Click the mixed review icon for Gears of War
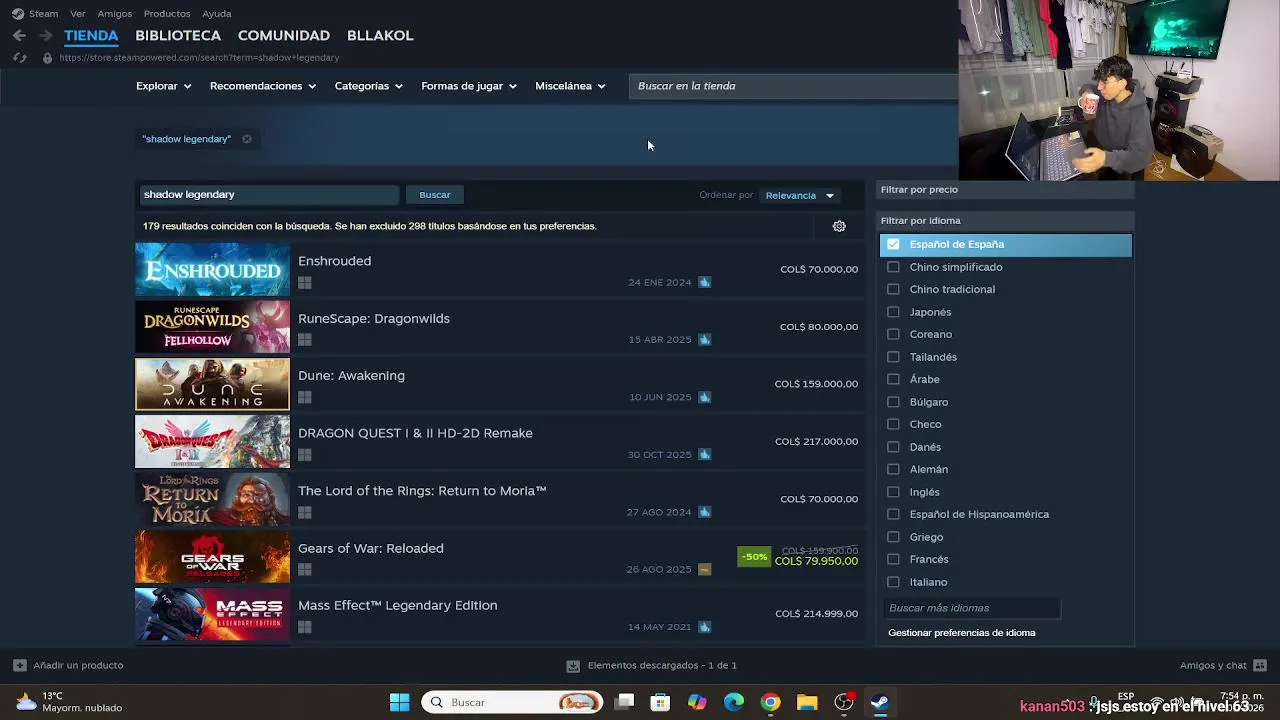The image size is (1280, 720). click(704, 569)
